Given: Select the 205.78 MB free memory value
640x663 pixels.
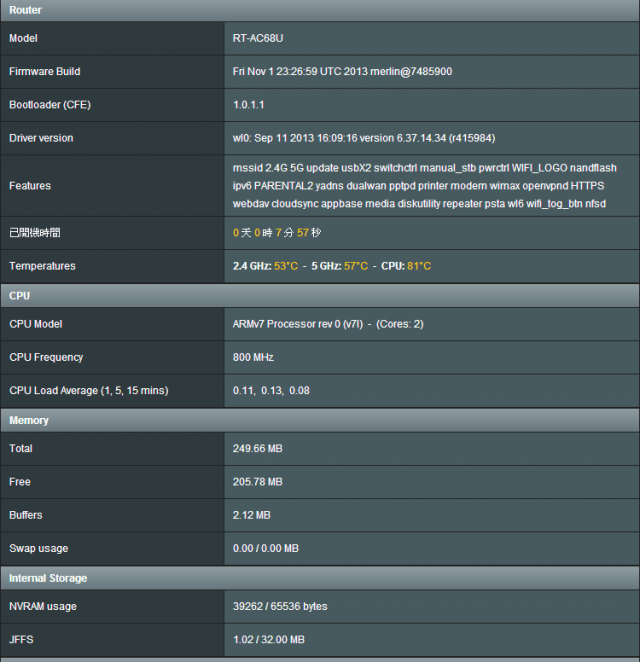Looking at the screenshot, I should [x=257, y=482].
